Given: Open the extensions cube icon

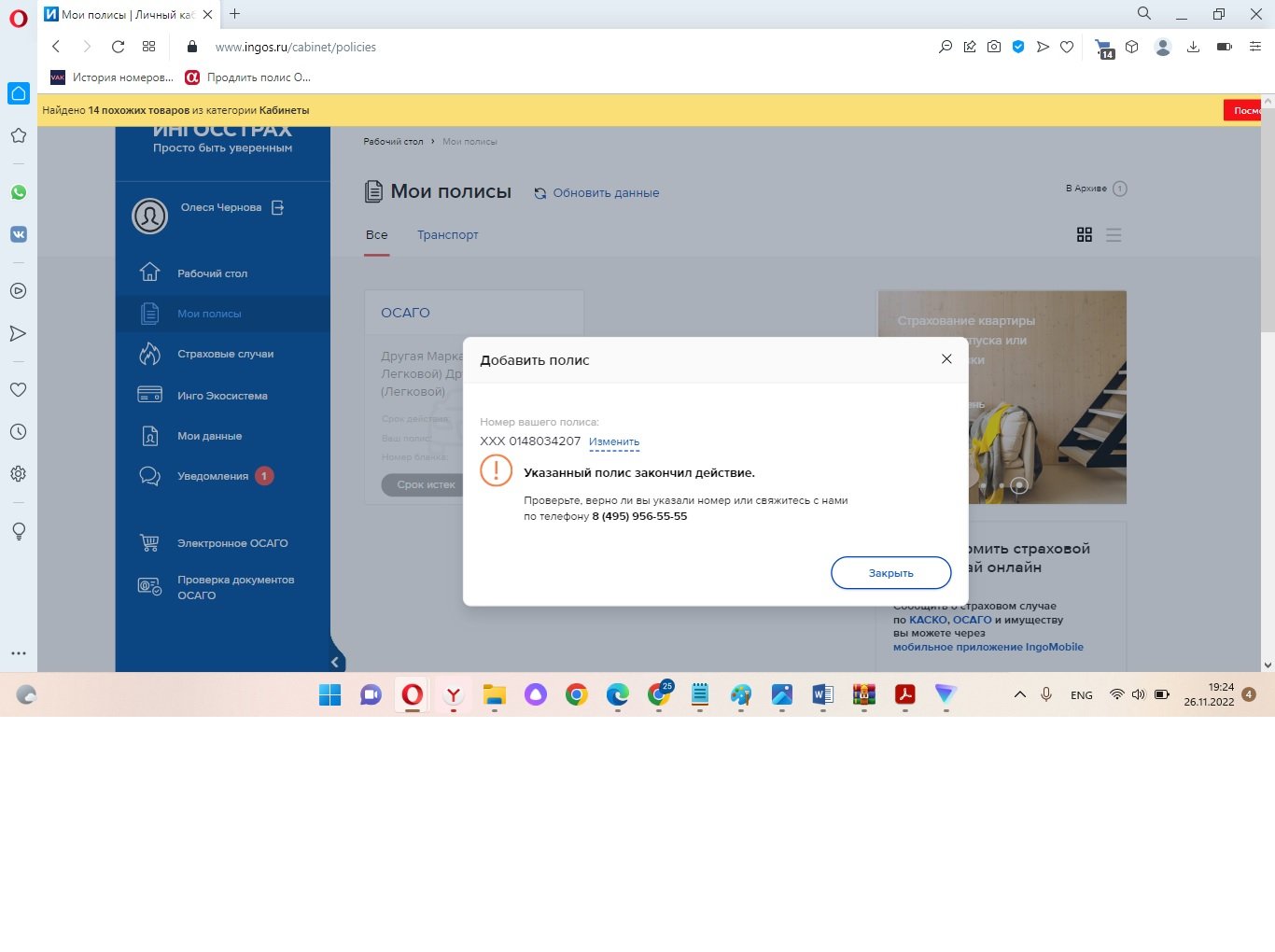Looking at the screenshot, I should (1131, 47).
